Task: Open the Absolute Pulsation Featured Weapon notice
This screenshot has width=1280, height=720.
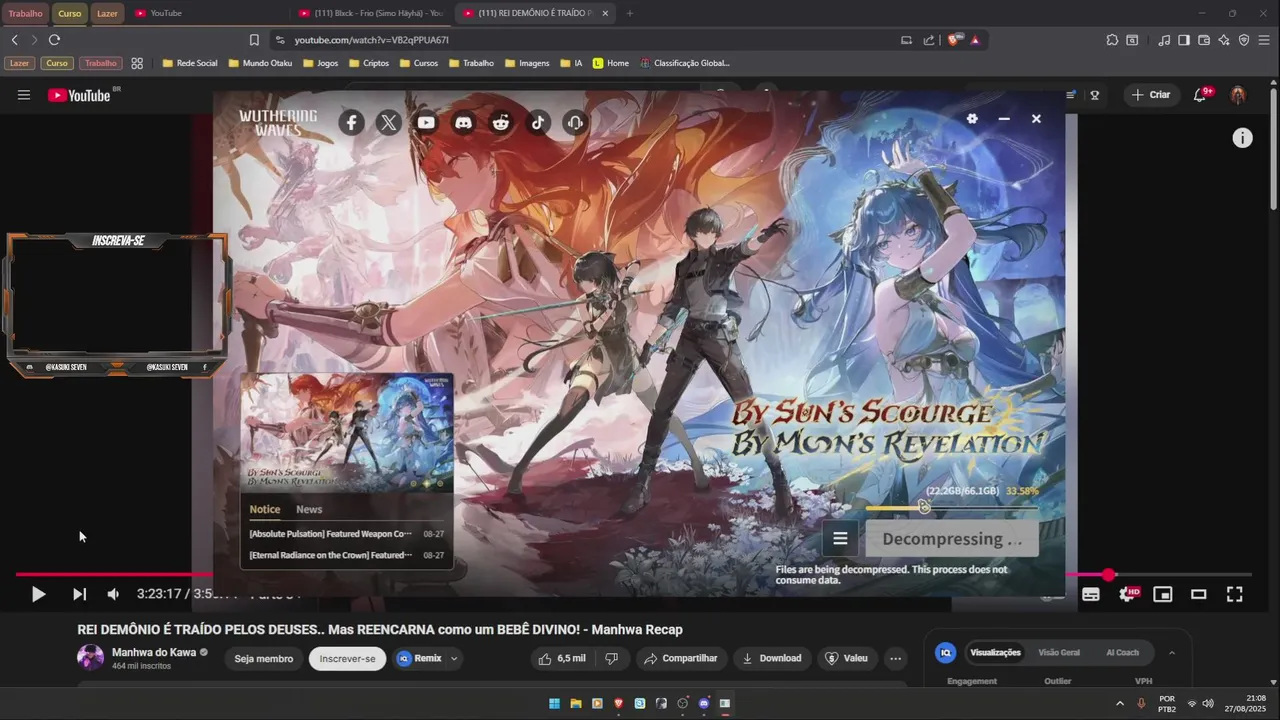Action: coord(346,534)
